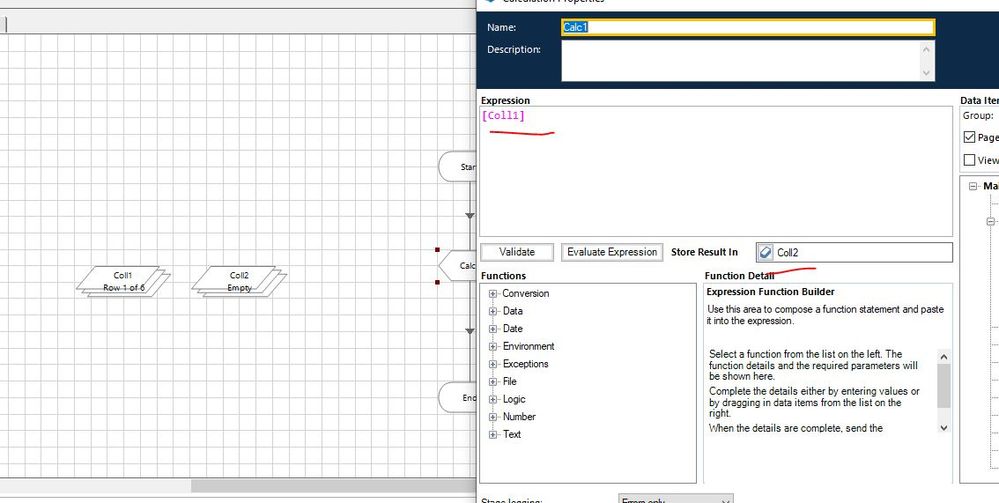Open the Exceptions functions node
The image size is (999, 503).
point(494,364)
